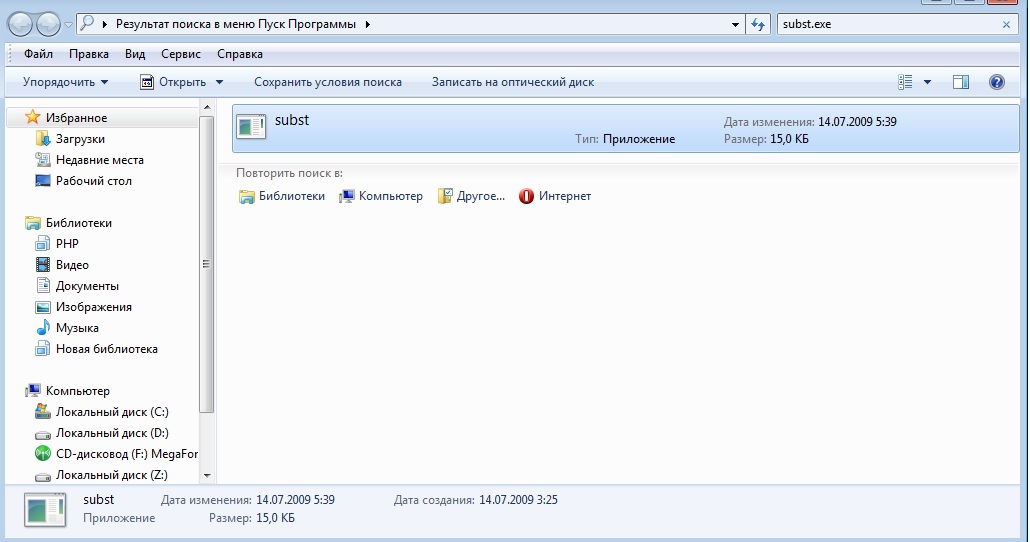Clear the search box with X
Viewport: 1030px width, 542px height.
[x=1008, y=24]
